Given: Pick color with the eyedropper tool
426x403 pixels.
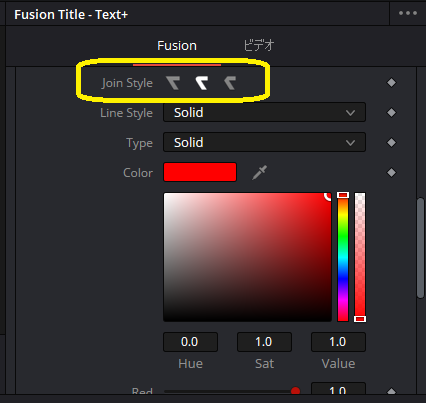Looking at the screenshot, I should tap(259, 172).
